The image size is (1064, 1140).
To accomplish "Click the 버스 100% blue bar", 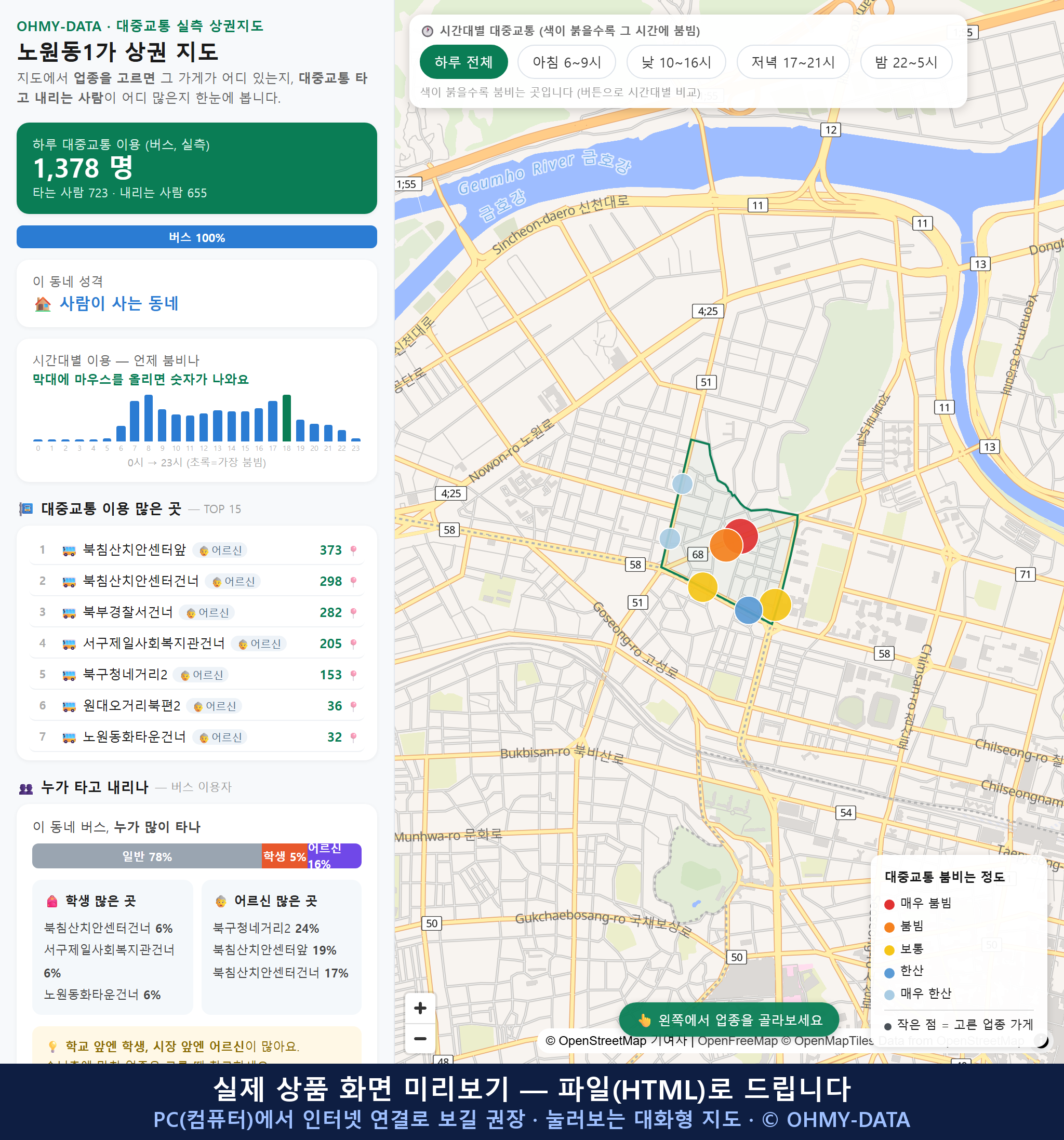I will coord(197,237).
